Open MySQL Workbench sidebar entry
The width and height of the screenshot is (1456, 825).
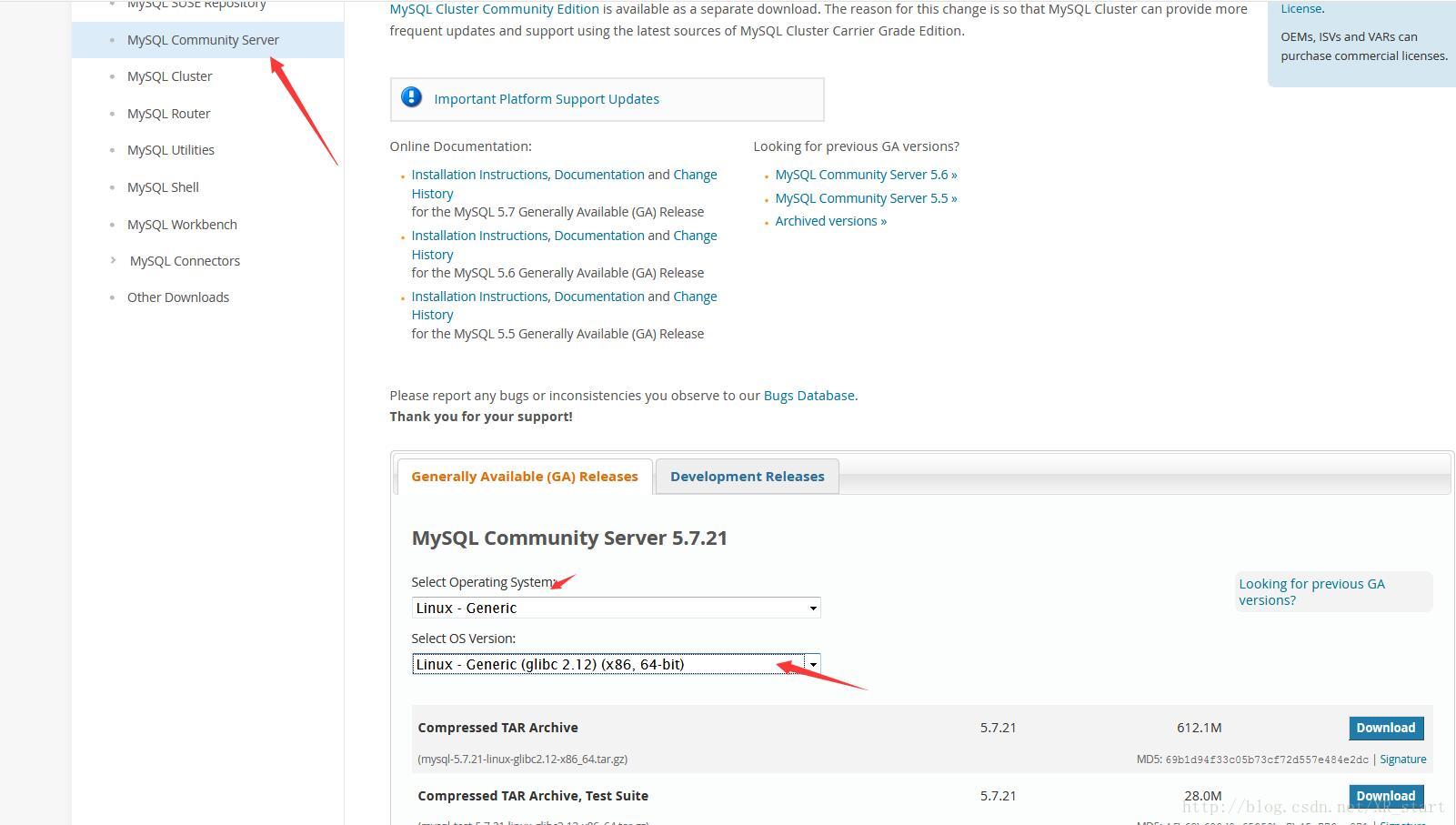pos(182,225)
